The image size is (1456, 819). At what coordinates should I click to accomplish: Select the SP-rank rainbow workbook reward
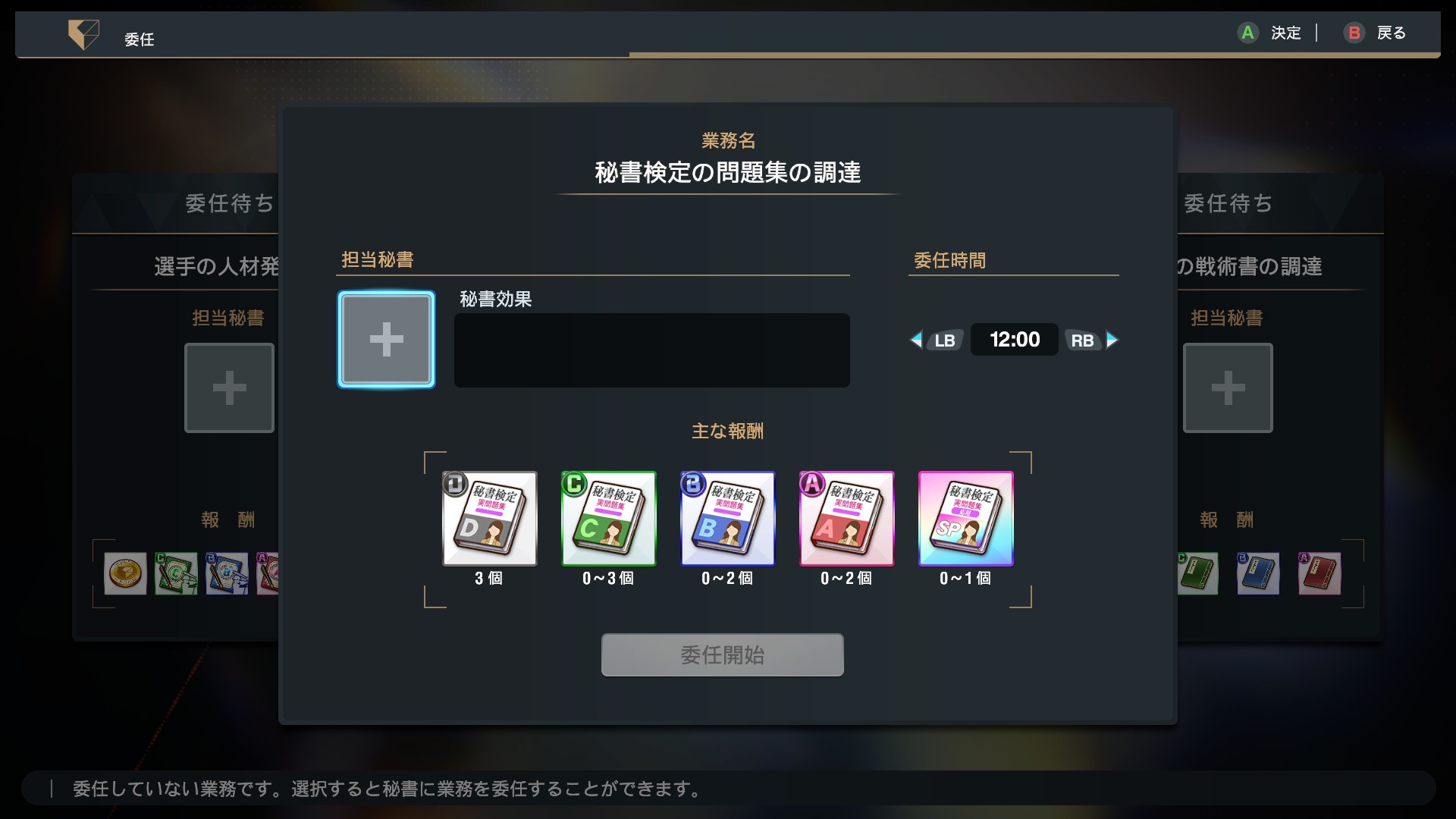click(965, 519)
